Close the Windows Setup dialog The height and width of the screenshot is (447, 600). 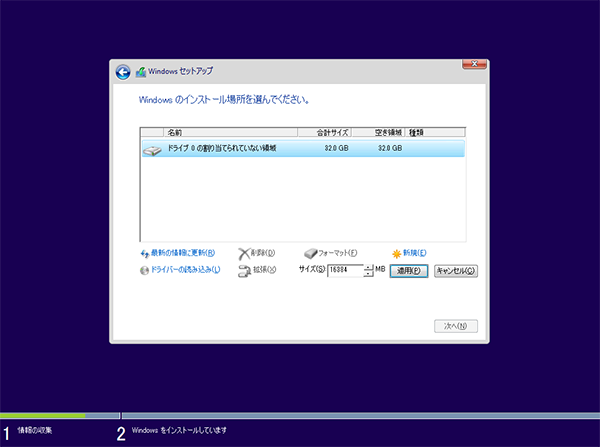coord(474,64)
